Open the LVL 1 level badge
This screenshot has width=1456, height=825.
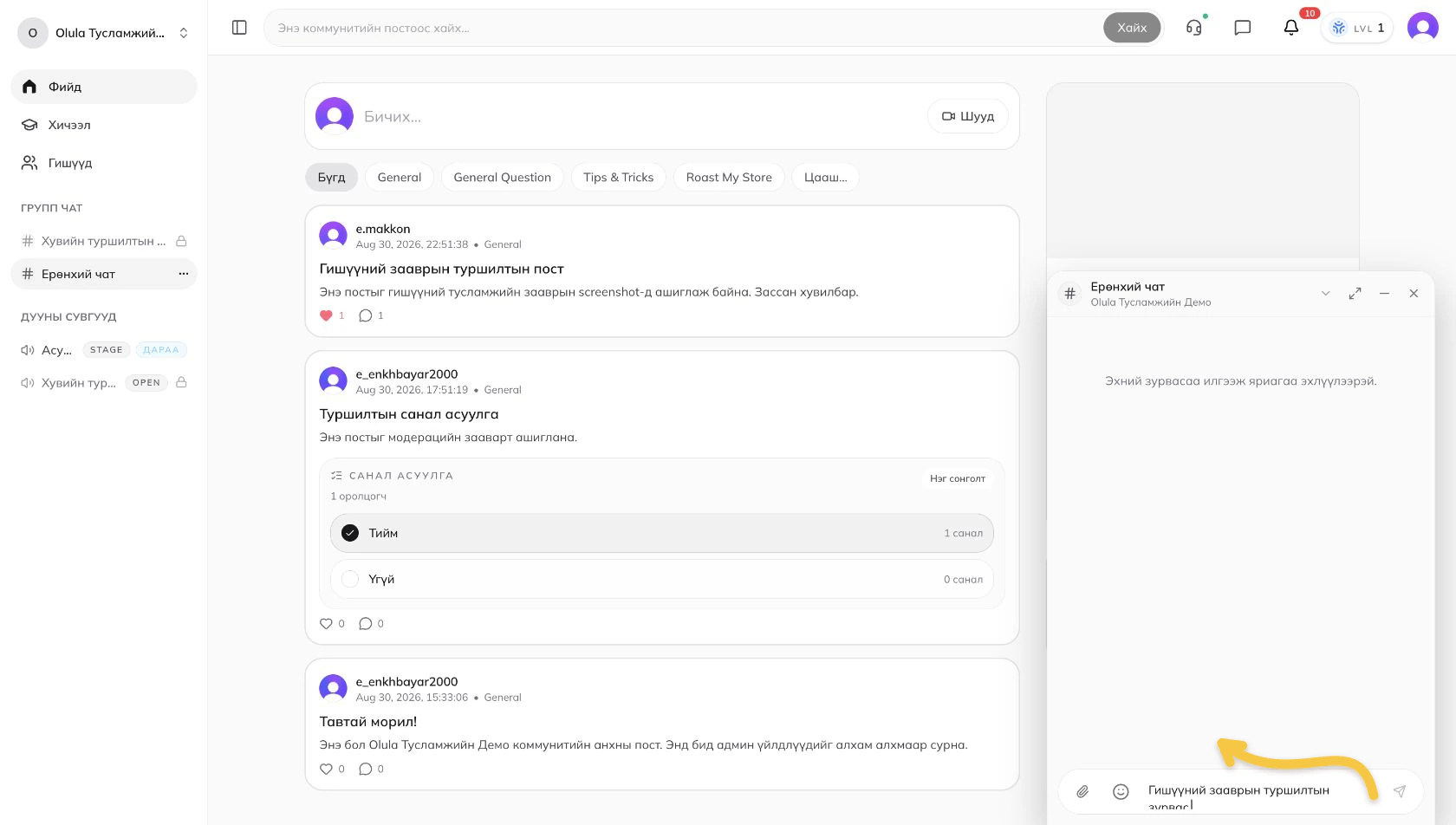1357,28
